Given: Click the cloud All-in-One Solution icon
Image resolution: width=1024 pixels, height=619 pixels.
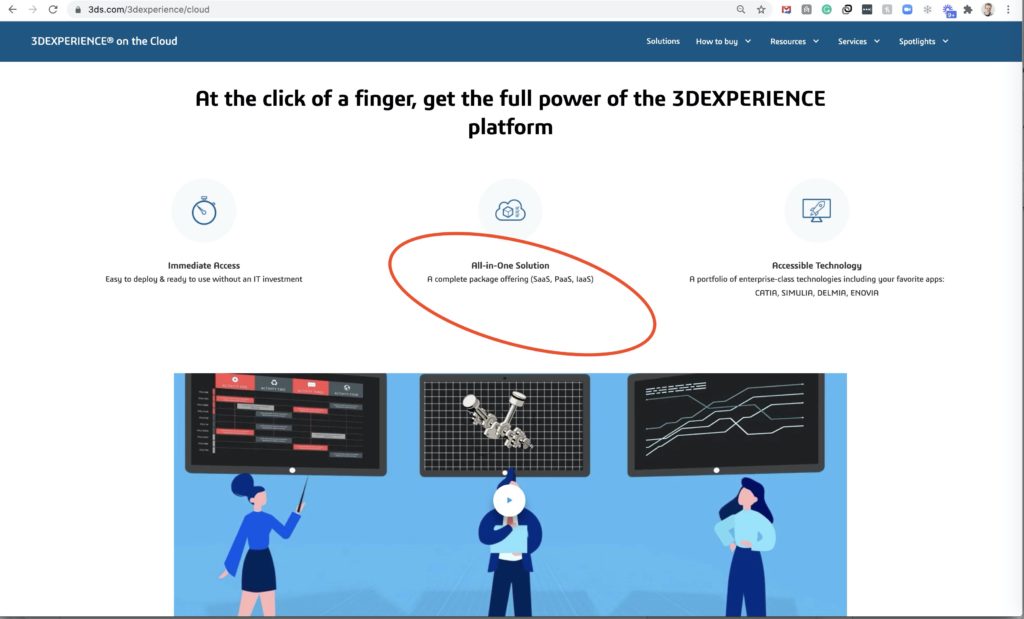Looking at the screenshot, I should pos(510,211).
